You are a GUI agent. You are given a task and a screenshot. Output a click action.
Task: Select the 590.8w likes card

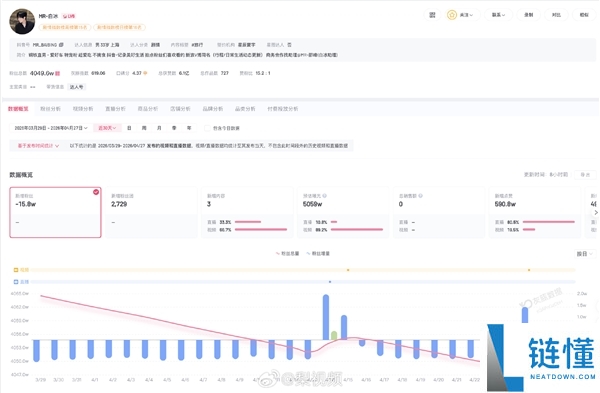(x=535, y=212)
